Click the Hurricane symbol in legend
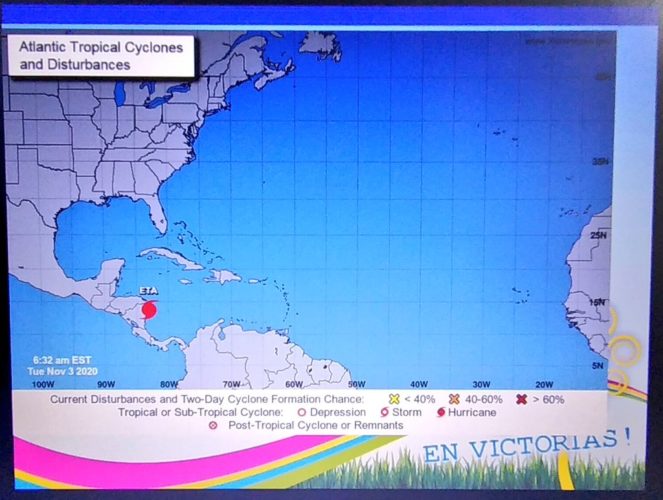 coord(440,412)
